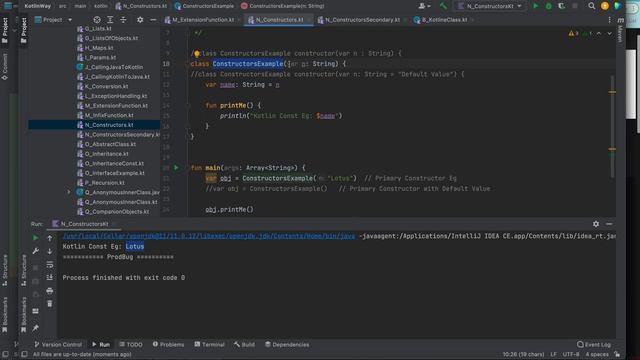Click pin tab icon in Run panel
This screenshot has height=360, width=640.
(x=36, y=328)
